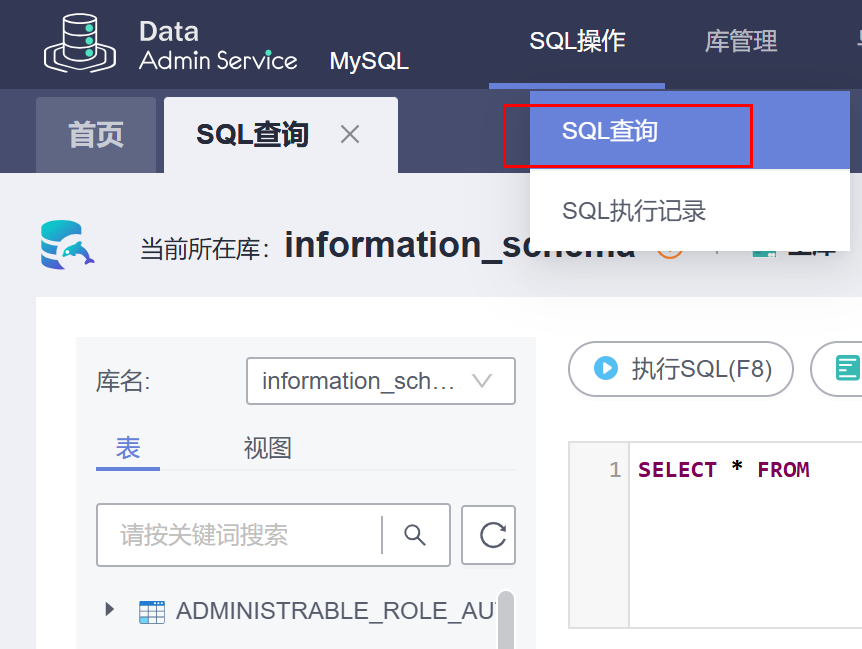Run query with 执行SQL(F8) button
862x649 pixels.
[680, 369]
